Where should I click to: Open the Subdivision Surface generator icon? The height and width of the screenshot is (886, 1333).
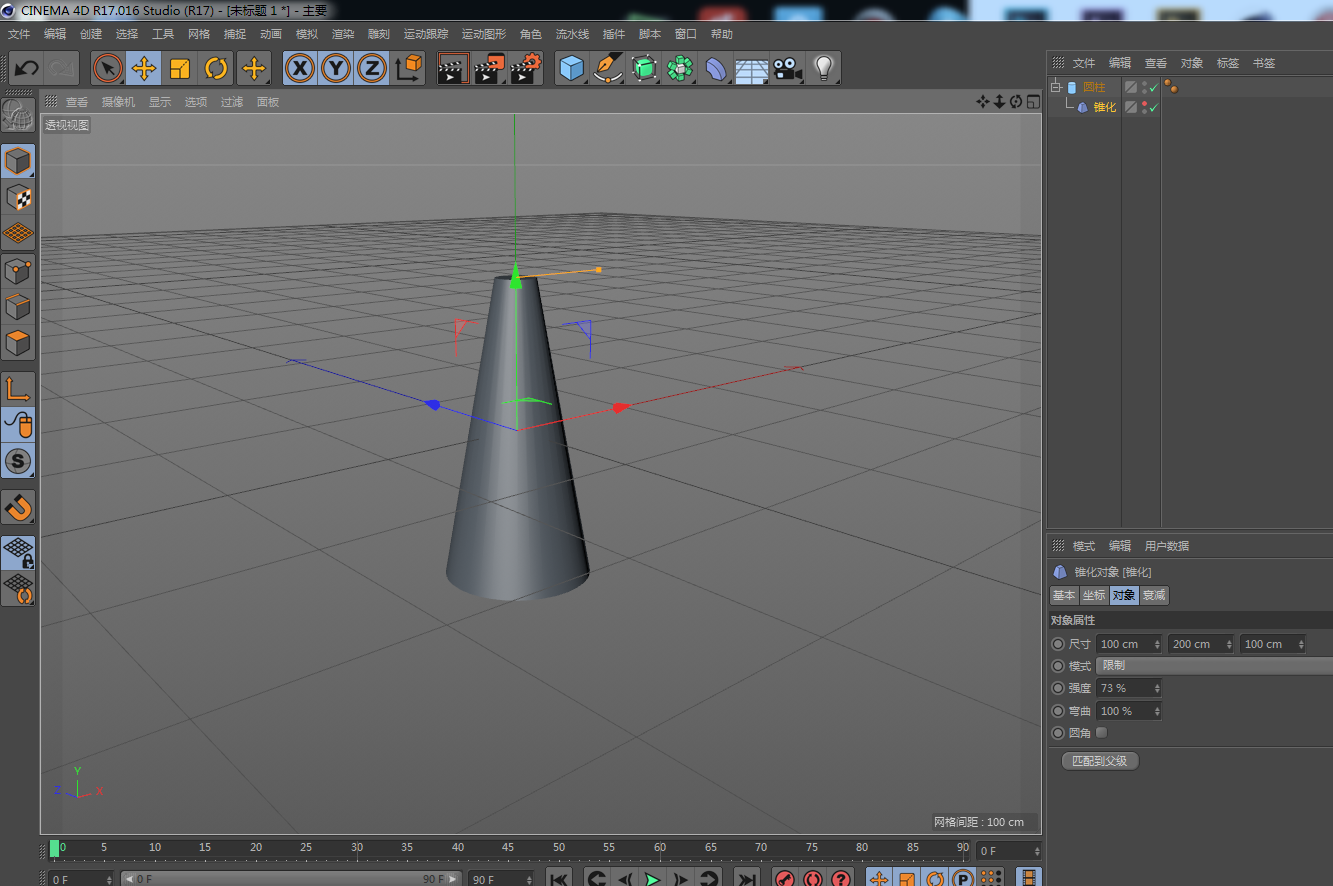coord(644,69)
